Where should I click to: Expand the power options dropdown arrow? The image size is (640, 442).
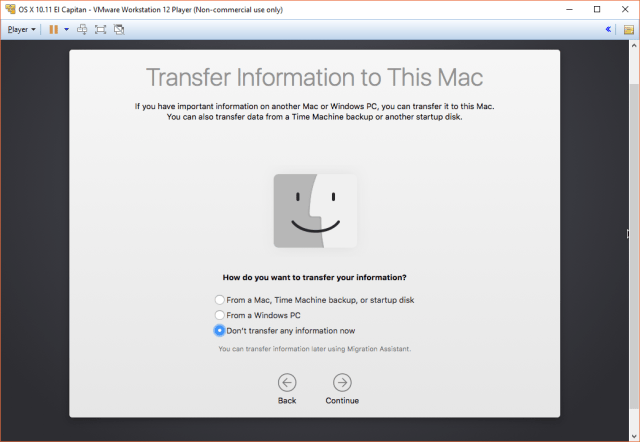point(67,29)
